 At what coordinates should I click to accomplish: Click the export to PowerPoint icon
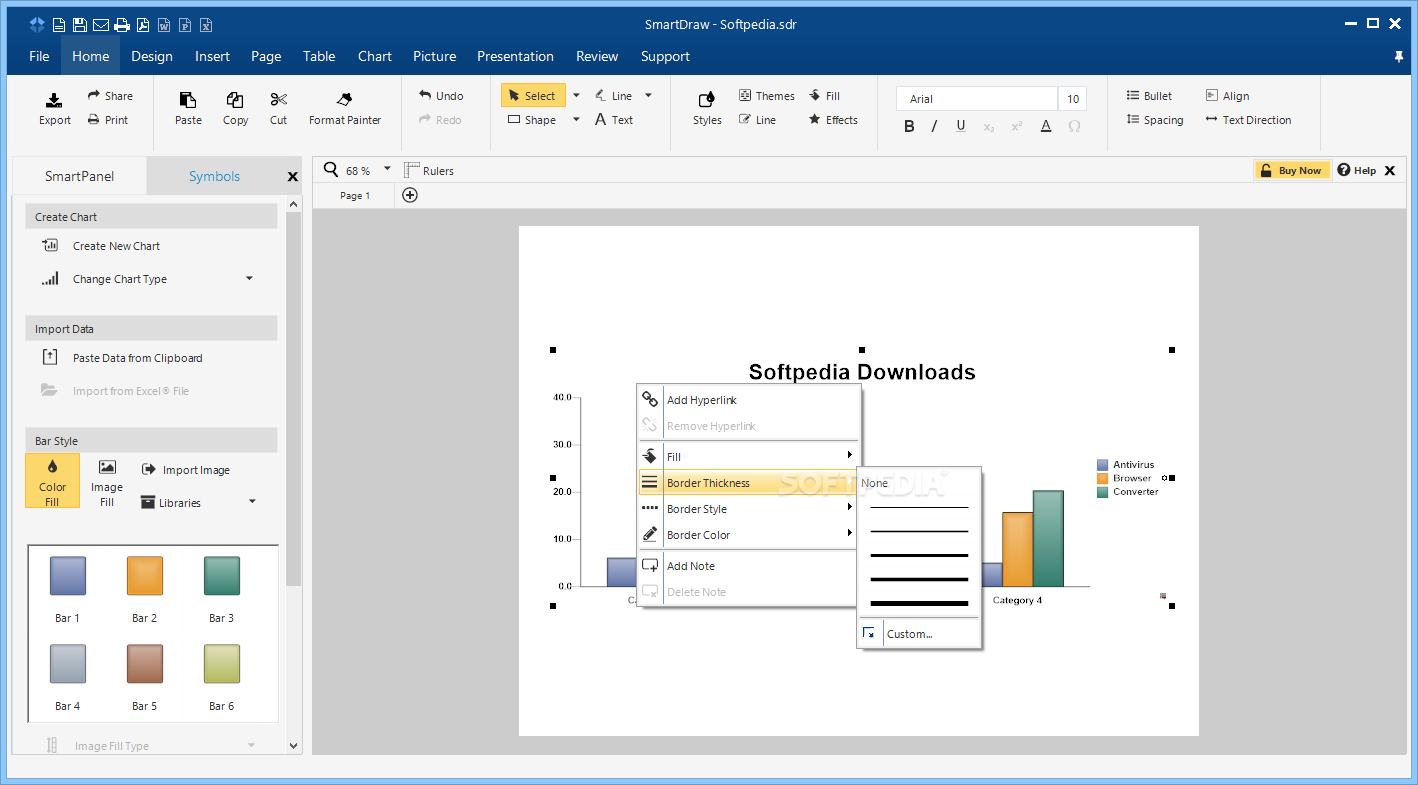click(185, 25)
